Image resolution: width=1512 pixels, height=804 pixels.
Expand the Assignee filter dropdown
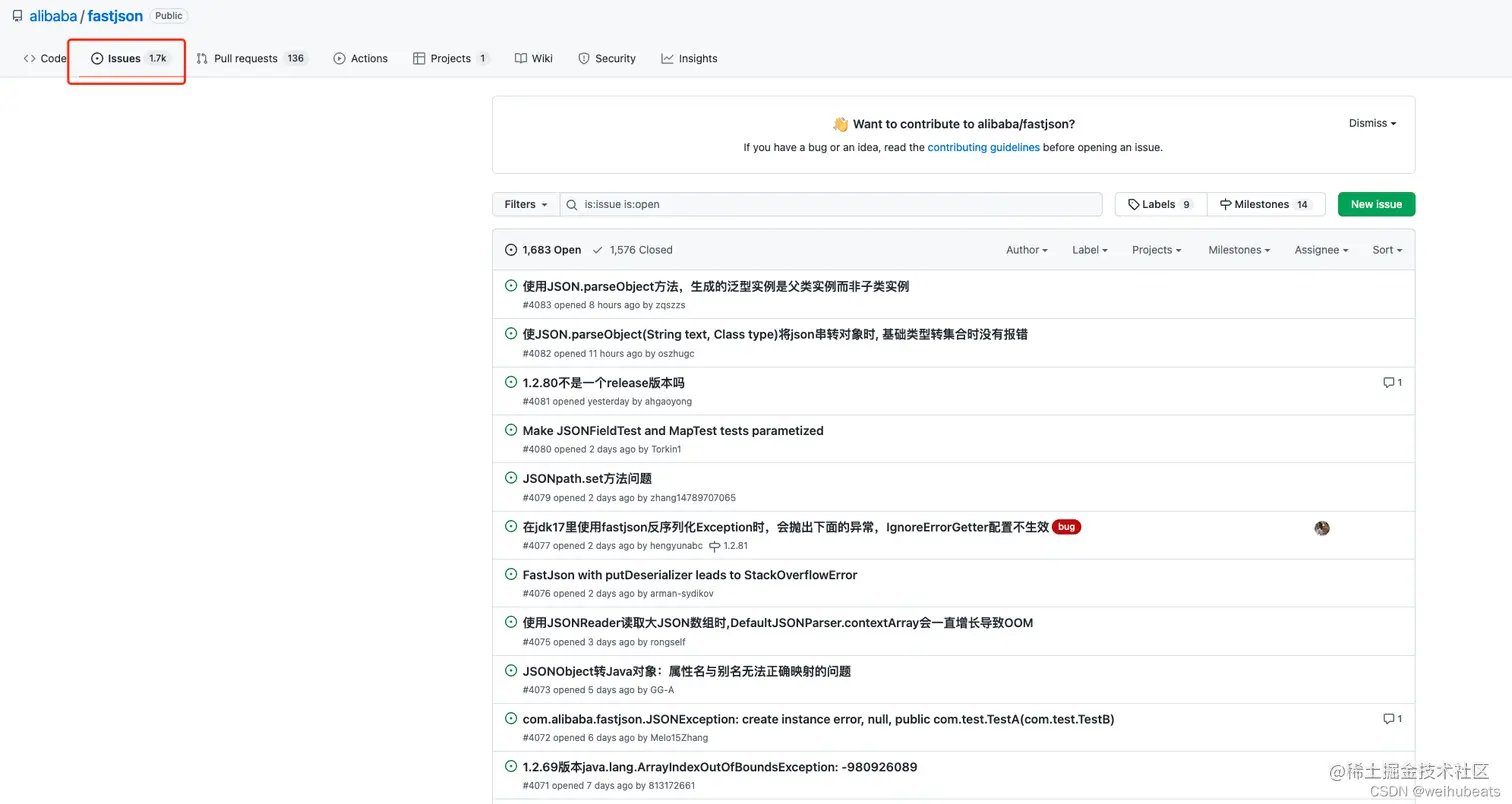(1321, 250)
